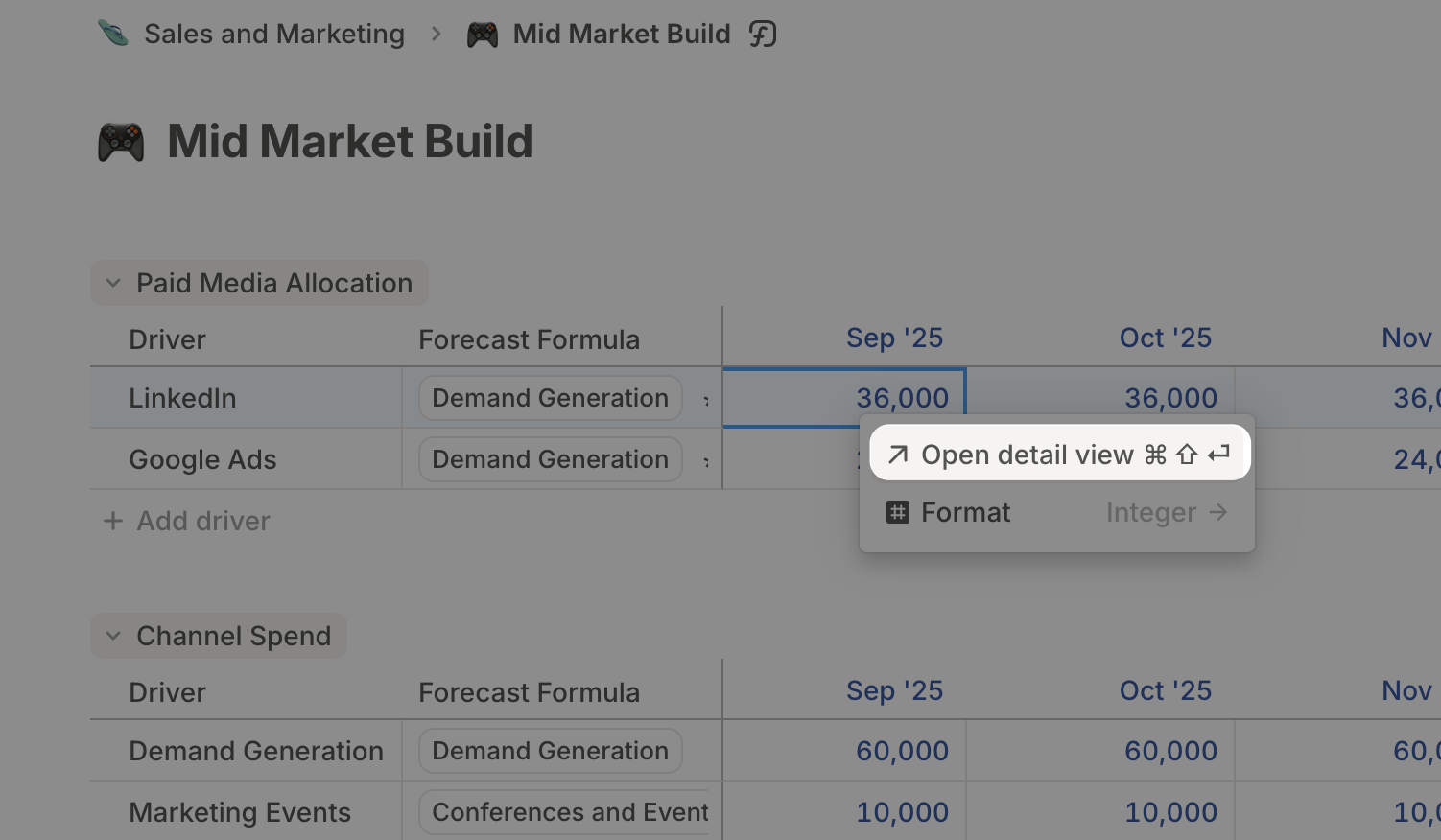Open the Mid Market Build breadcrumb
This screenshot has height=840, width=1441.
(622, 34)
